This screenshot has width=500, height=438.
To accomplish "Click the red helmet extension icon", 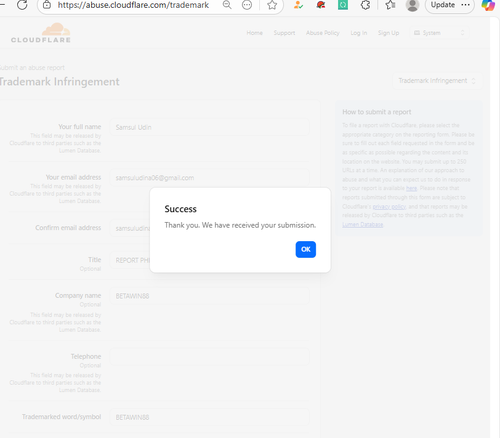I will (321, 5).
